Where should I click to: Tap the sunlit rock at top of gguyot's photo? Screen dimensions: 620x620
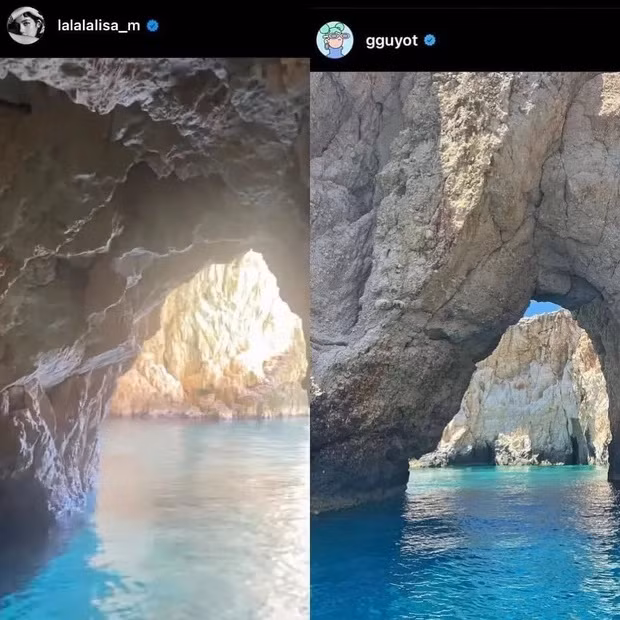point(470,130)
